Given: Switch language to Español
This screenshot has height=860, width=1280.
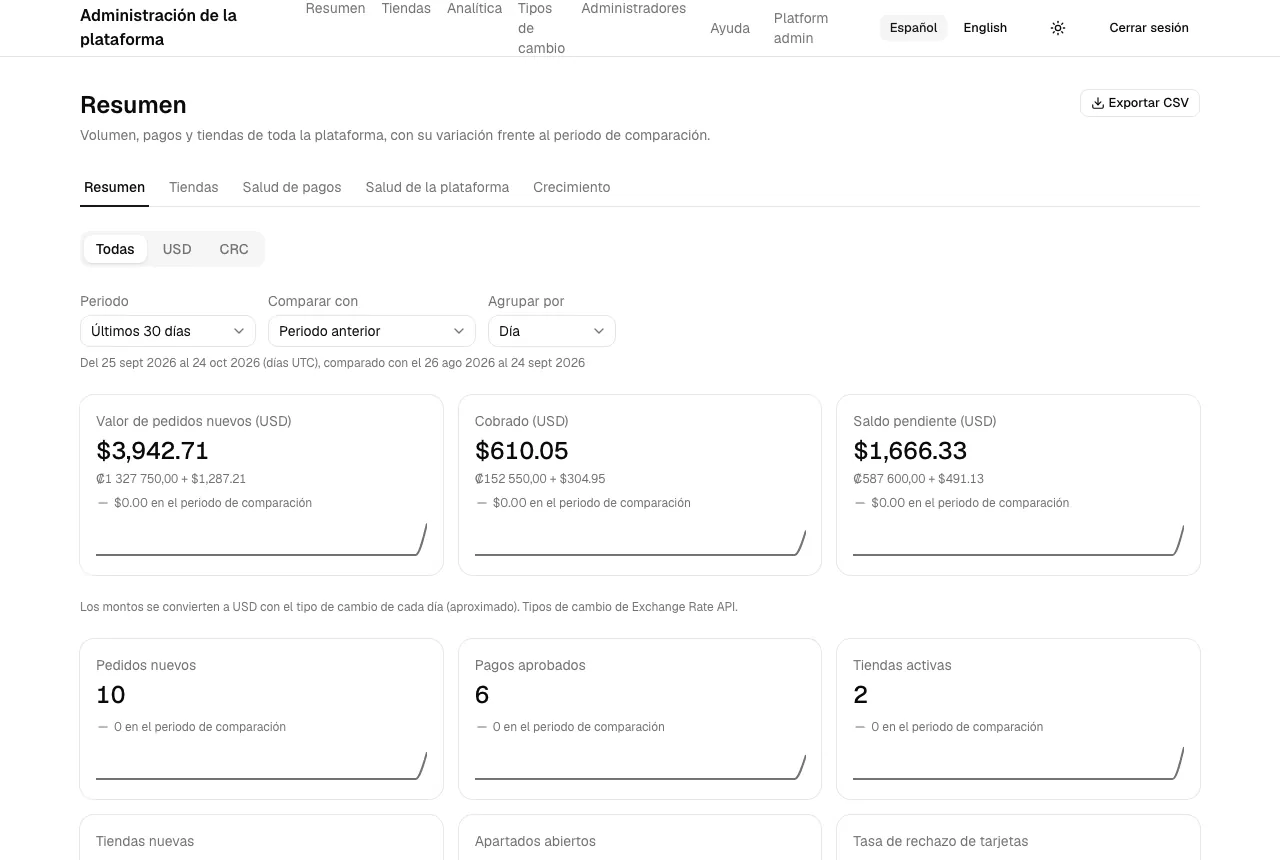Looking at the screenshot, I should tap(913, 28).
